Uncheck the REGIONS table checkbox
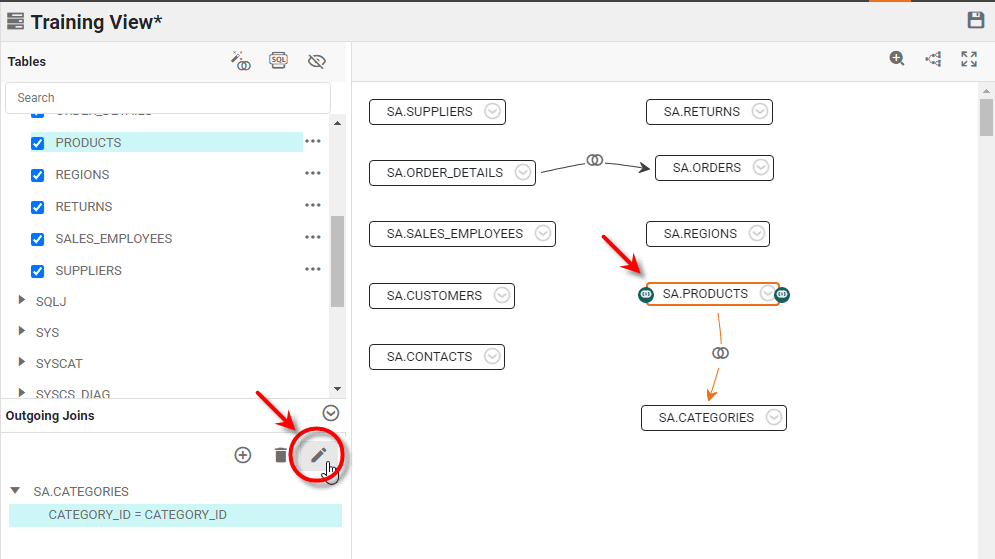The width and height of the screenshot is (995, 559). pyautogui.click(x=38, y=175)
